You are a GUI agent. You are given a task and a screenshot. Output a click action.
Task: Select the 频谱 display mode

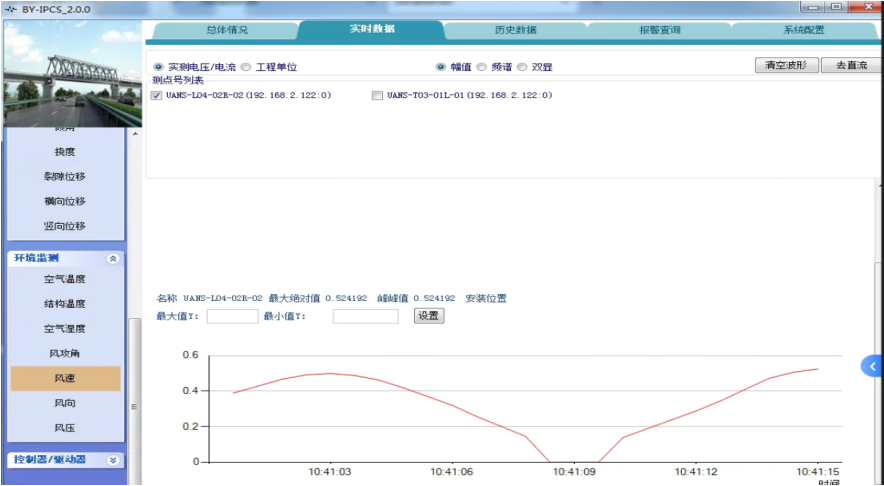(x=481, y=68)
